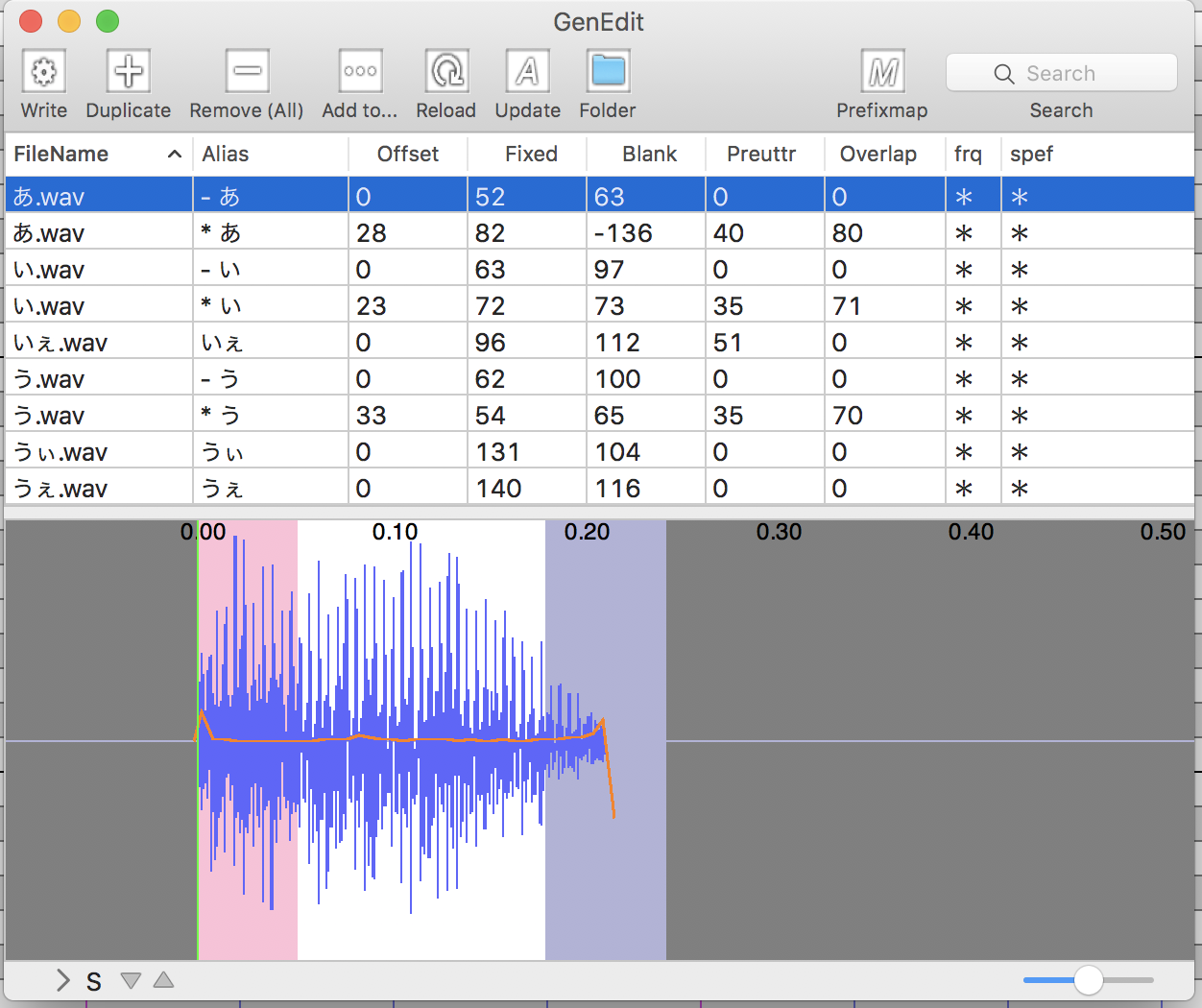Open the Add to... toolbar option
Viewport: 1202px width, 1008px height.
point(360,72)
